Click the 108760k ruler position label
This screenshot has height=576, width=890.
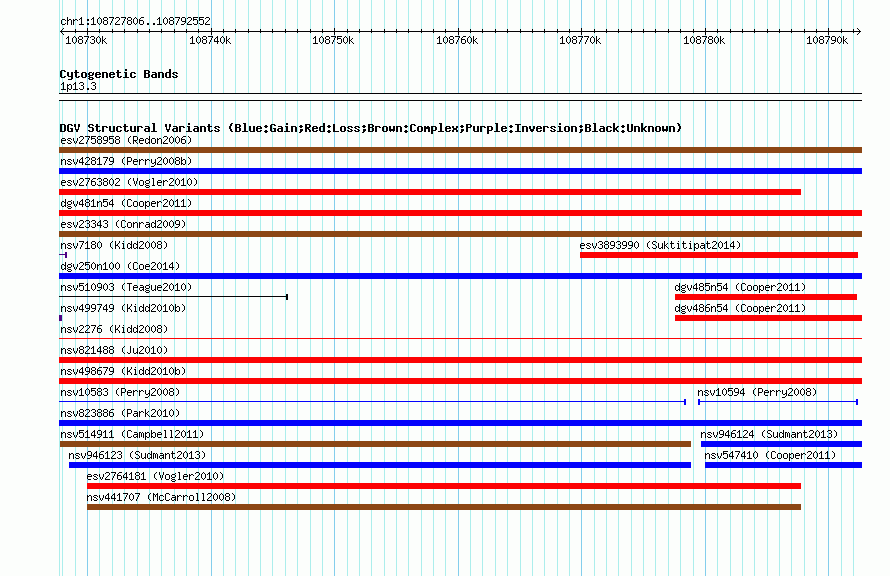[456, 40]
